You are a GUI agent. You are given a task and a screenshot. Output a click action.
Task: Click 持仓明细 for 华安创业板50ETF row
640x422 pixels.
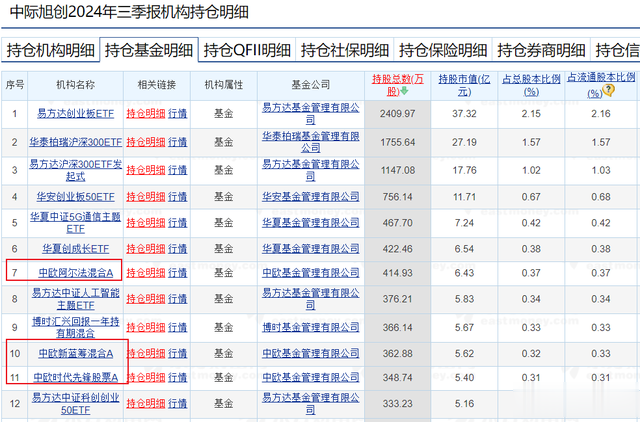tap(146, 197)
